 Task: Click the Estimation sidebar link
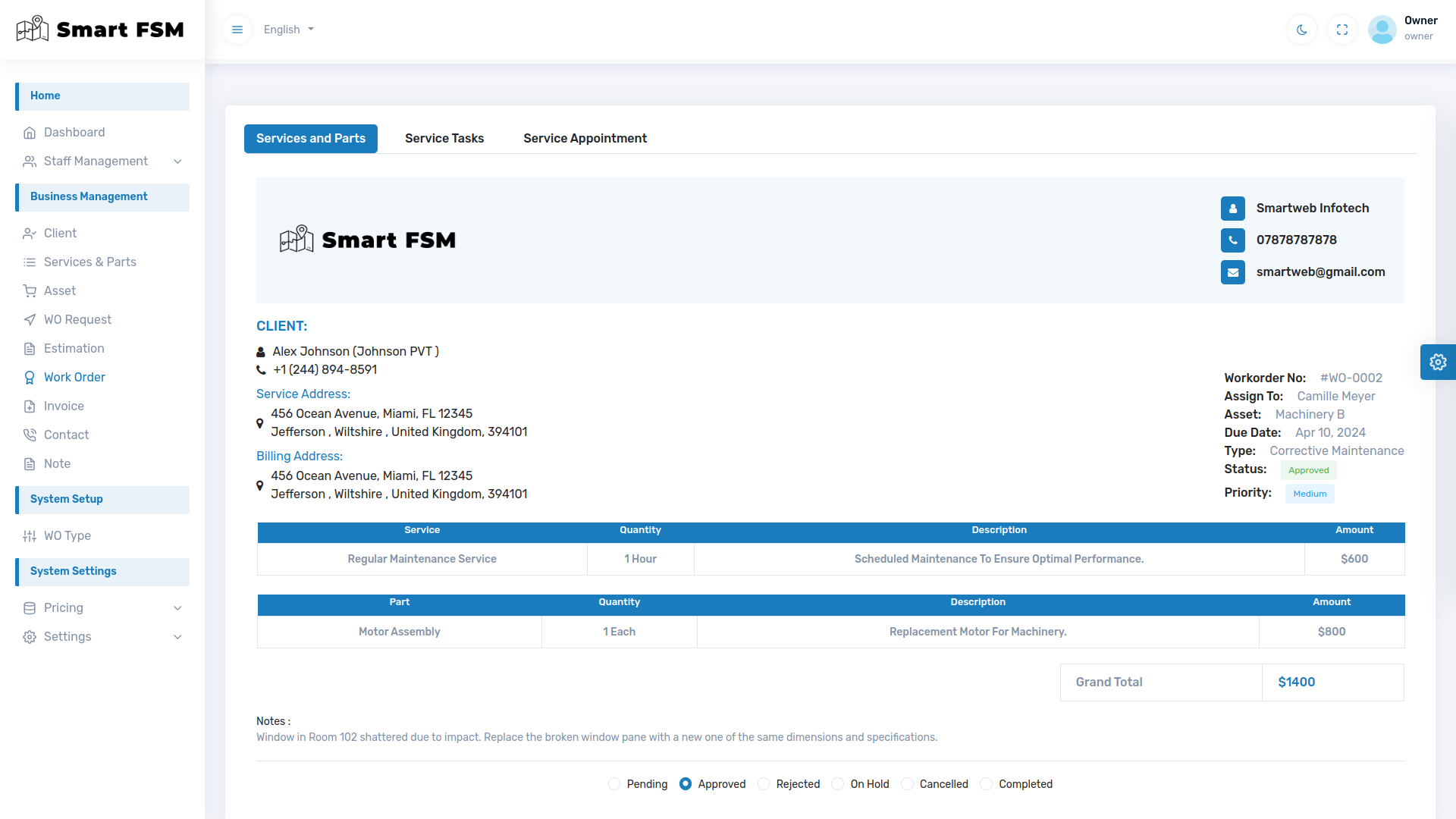click(74, 348)
